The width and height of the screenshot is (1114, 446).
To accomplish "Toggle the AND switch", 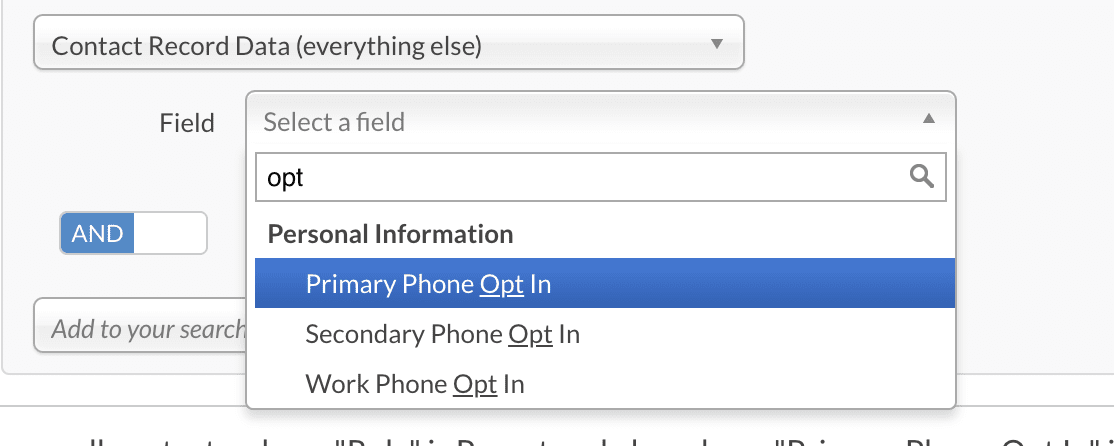I will (x=133, y=233).
